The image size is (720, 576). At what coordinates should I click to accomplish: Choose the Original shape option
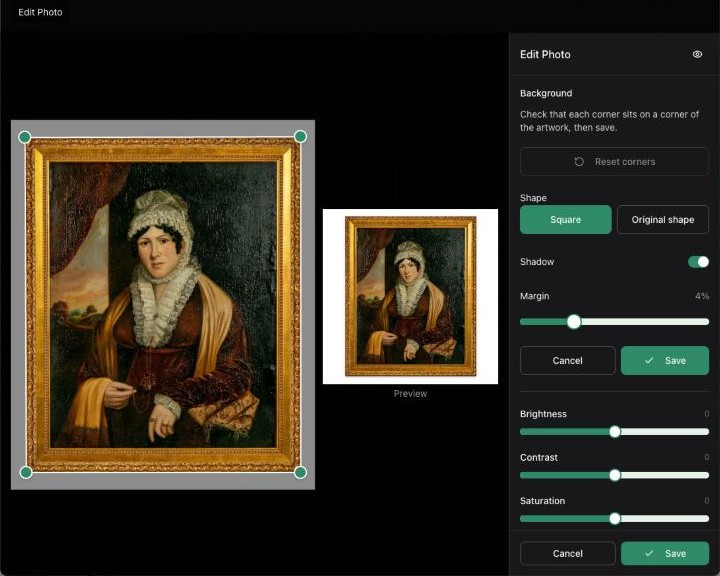pos(663,220)
